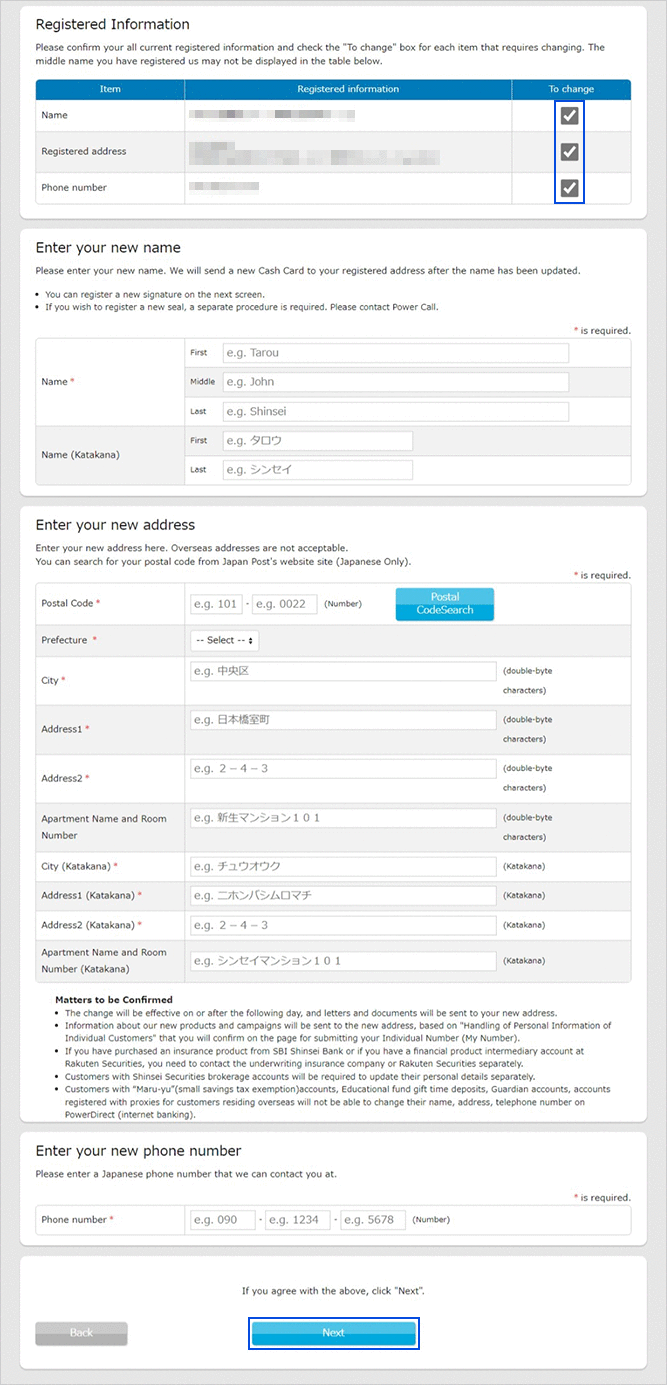This screenshot has height=1385, width=667.
Task: Click the Katakana Last name field
Action: click(317, 470)
